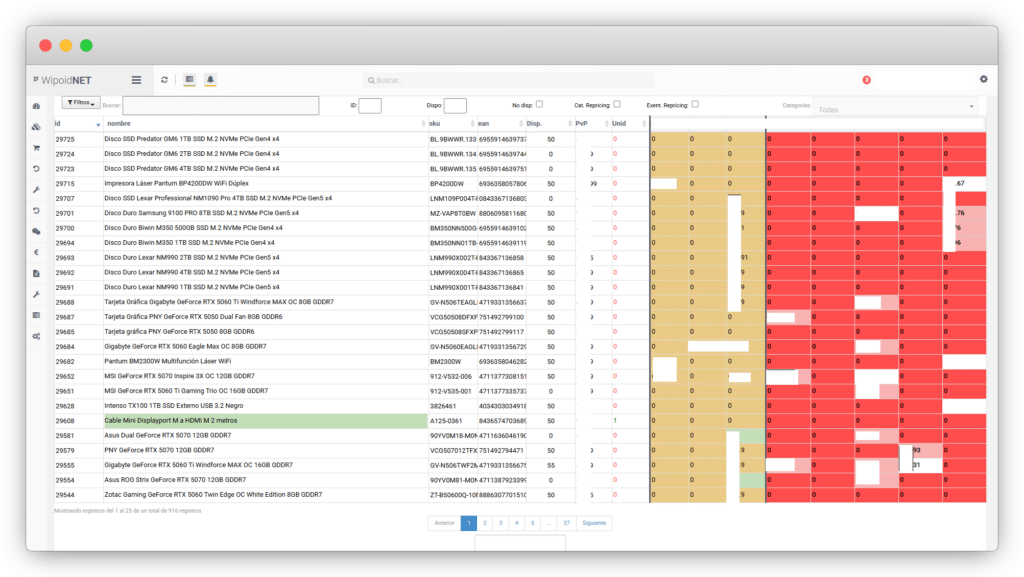Click the red notification badge showing 3
Viewport: 1024px width, 577px height.
(867, 80)
